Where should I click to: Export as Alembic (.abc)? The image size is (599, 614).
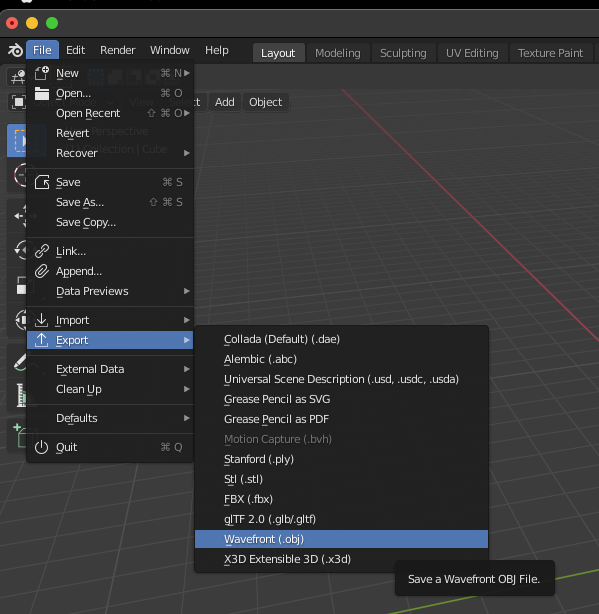[x=341, y=359]
